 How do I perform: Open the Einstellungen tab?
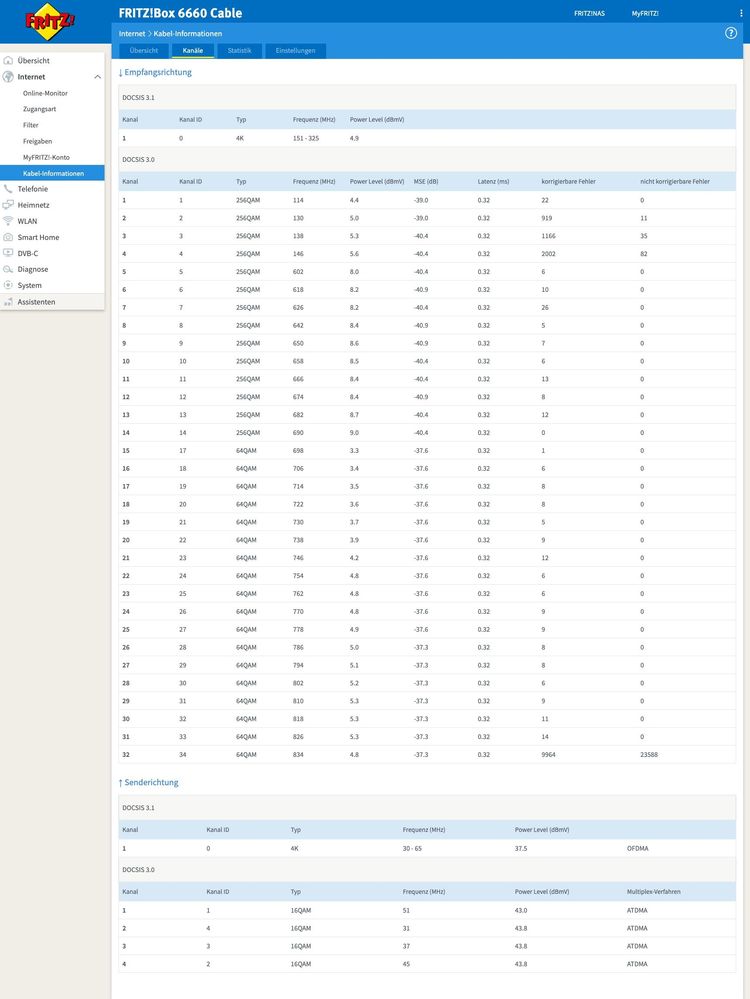point(296,50)
